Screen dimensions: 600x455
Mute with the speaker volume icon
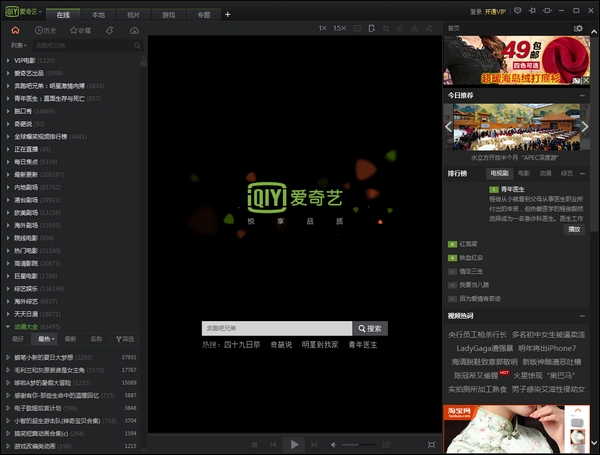[x=333, y=445]
